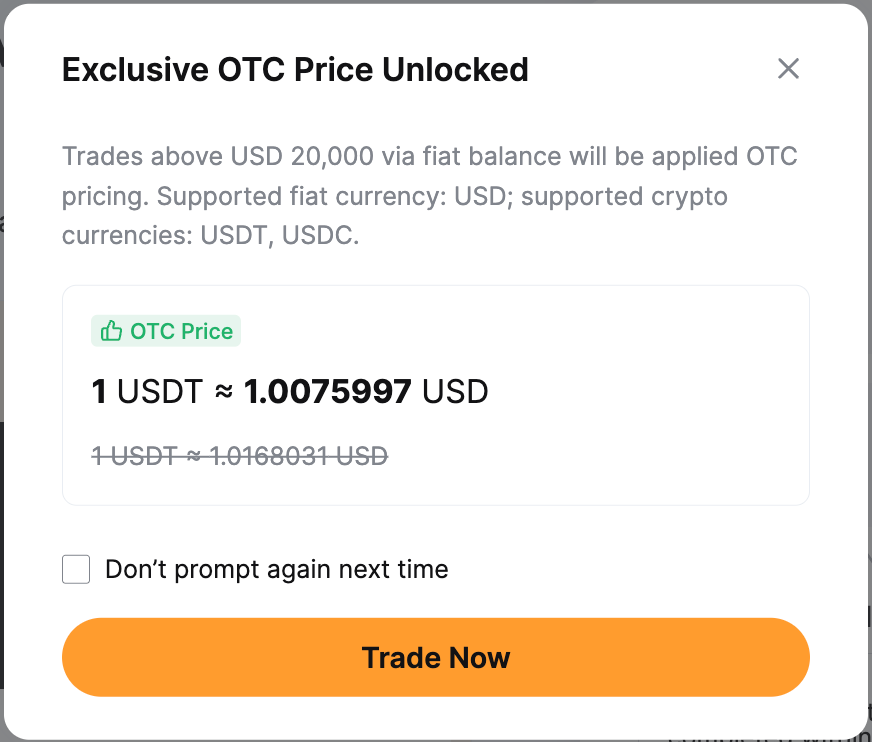Click the crossed-out 1.0168031 USD rate

(x=298, y=456)
